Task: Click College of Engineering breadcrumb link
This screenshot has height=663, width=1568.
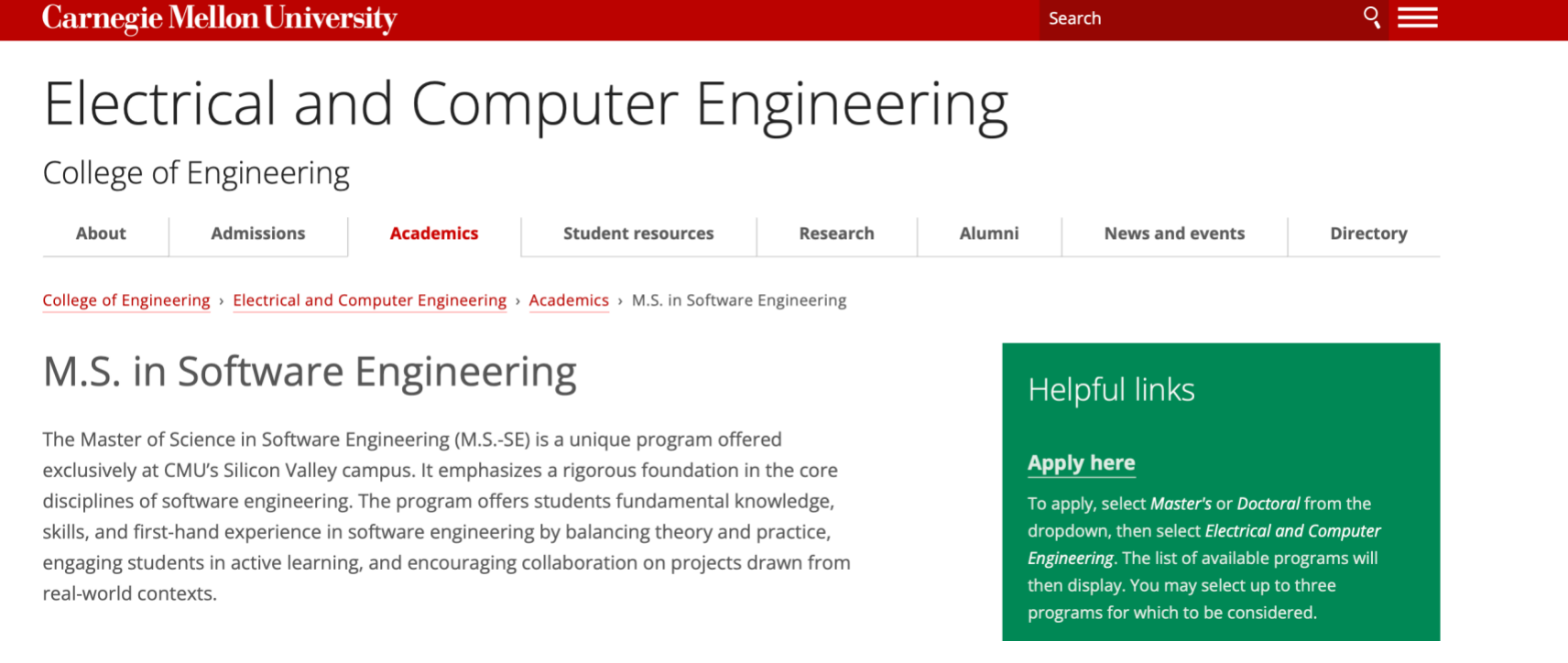Action: (x=126, y=300)
